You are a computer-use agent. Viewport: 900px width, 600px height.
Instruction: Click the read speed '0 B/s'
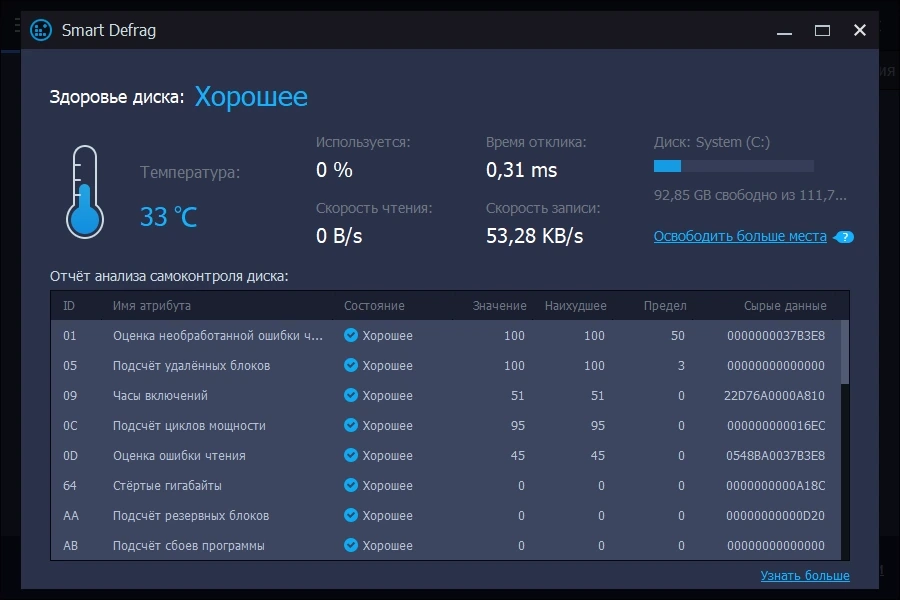[339, 235]
